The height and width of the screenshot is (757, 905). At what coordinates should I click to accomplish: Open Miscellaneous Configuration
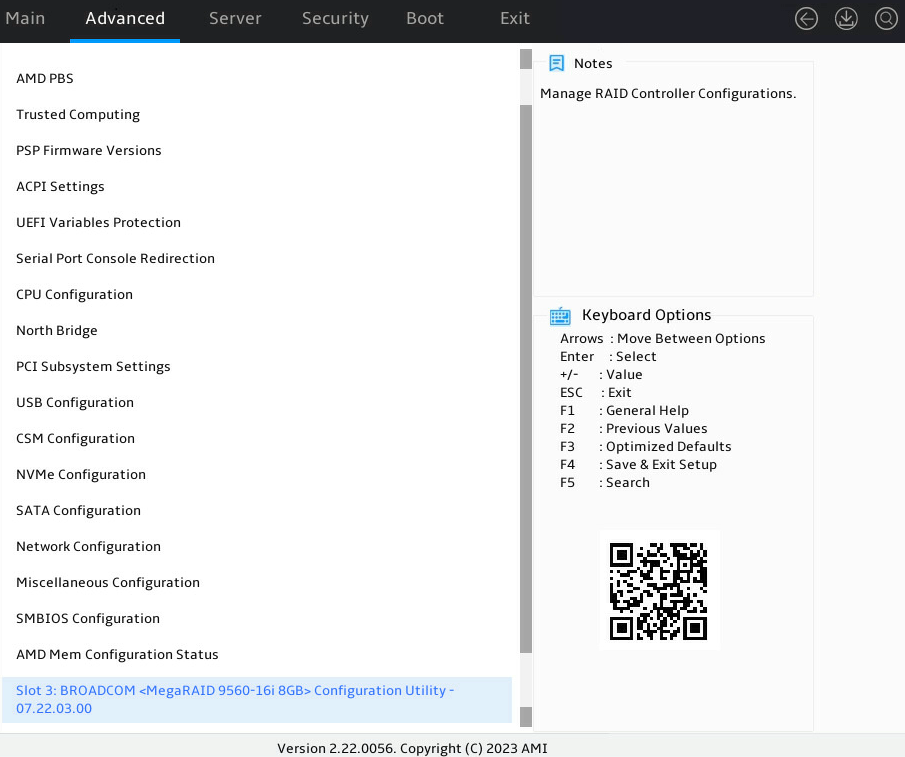pos(108,583)
